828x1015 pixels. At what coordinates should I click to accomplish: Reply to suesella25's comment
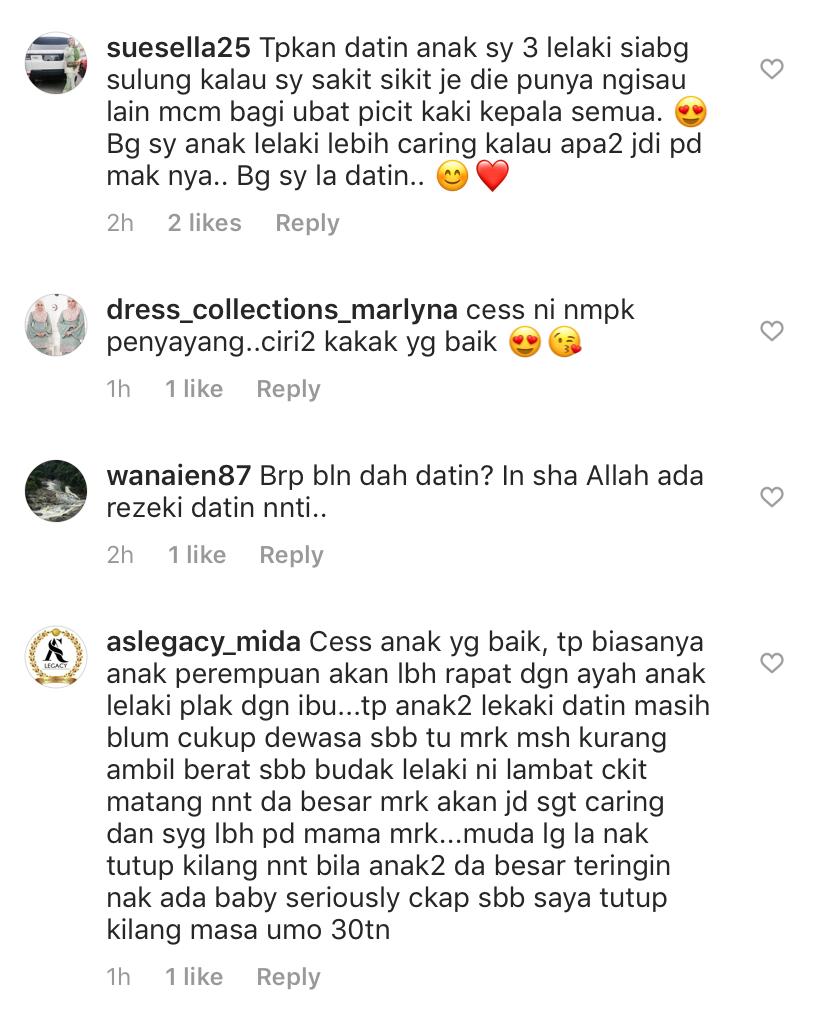(x=307, y=223)
